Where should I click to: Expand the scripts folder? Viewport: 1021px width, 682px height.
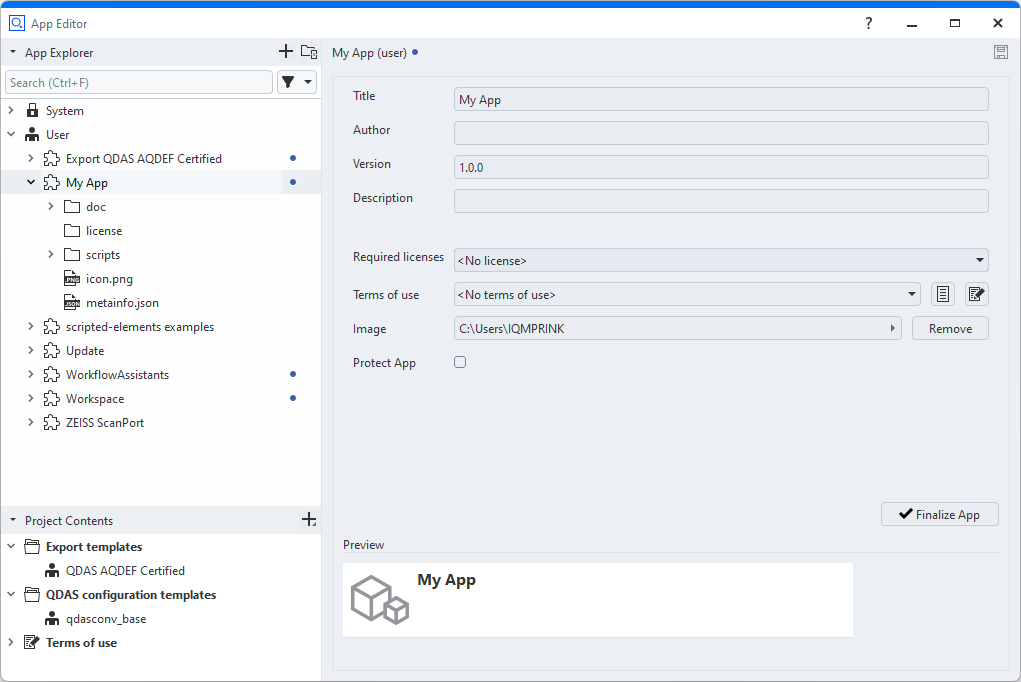(51, 255)
